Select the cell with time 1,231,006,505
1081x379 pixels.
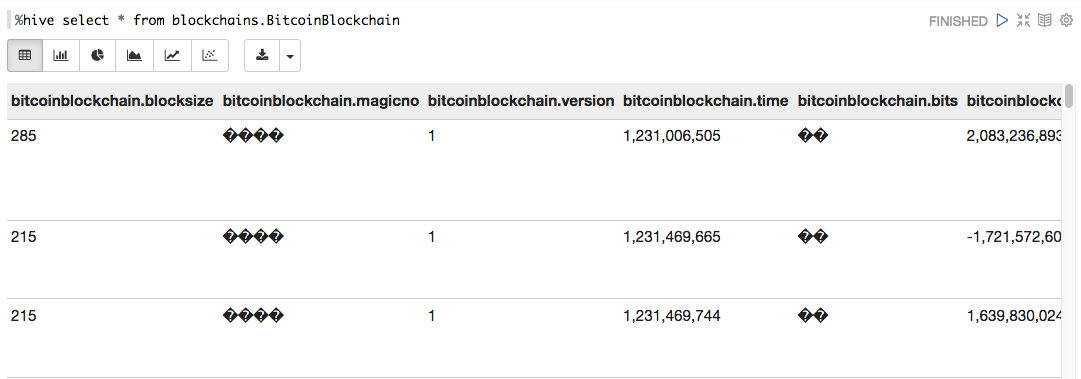(x=671, y=136)
